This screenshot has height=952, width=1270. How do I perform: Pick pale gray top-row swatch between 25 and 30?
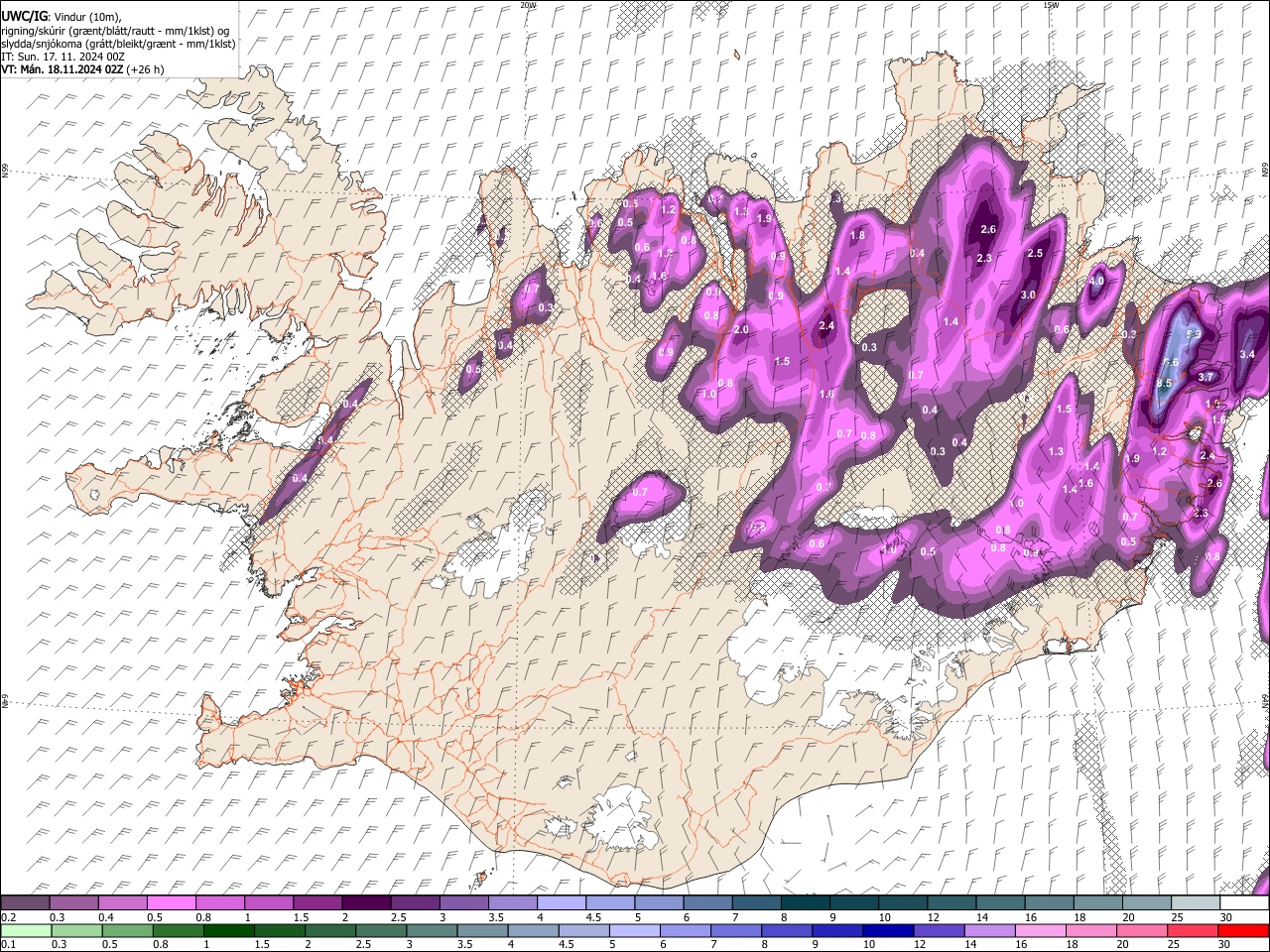point(1196,903)
